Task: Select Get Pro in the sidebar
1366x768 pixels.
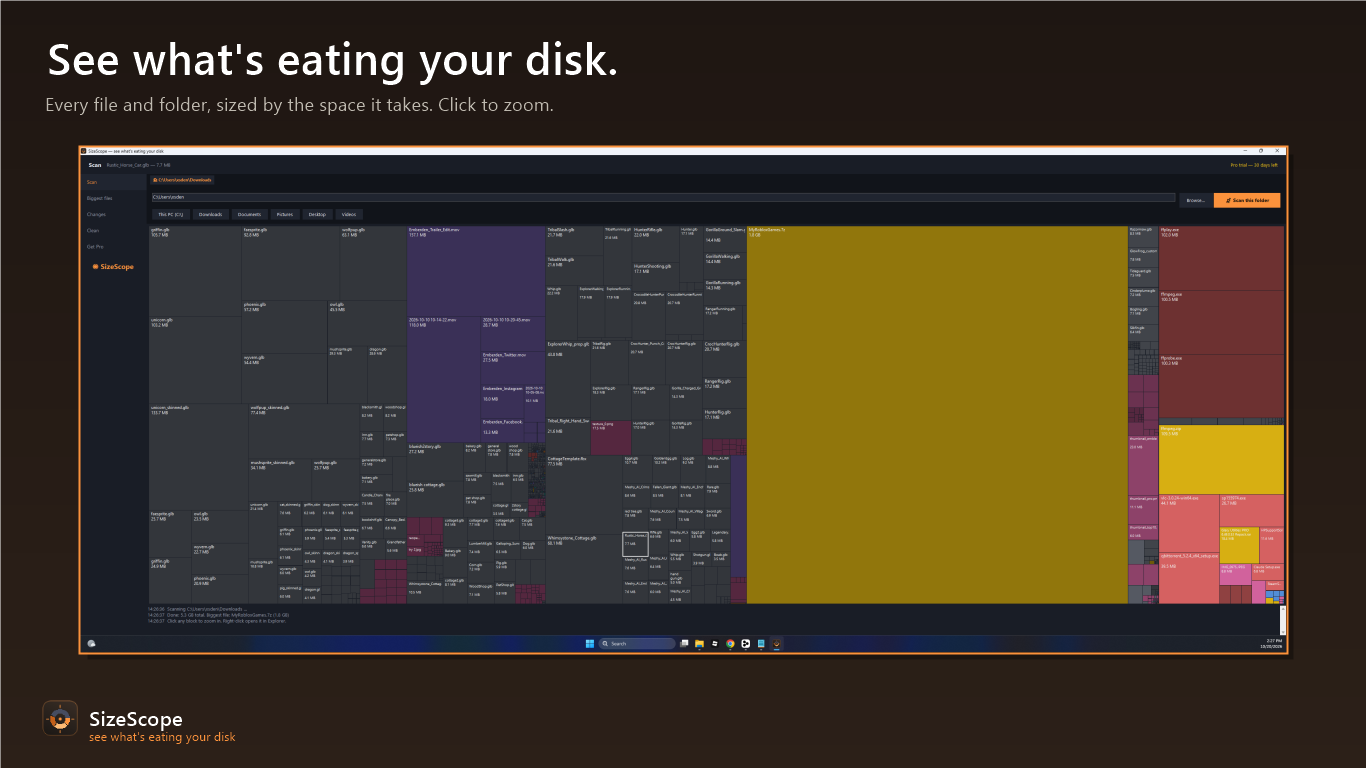Action: 114,246
